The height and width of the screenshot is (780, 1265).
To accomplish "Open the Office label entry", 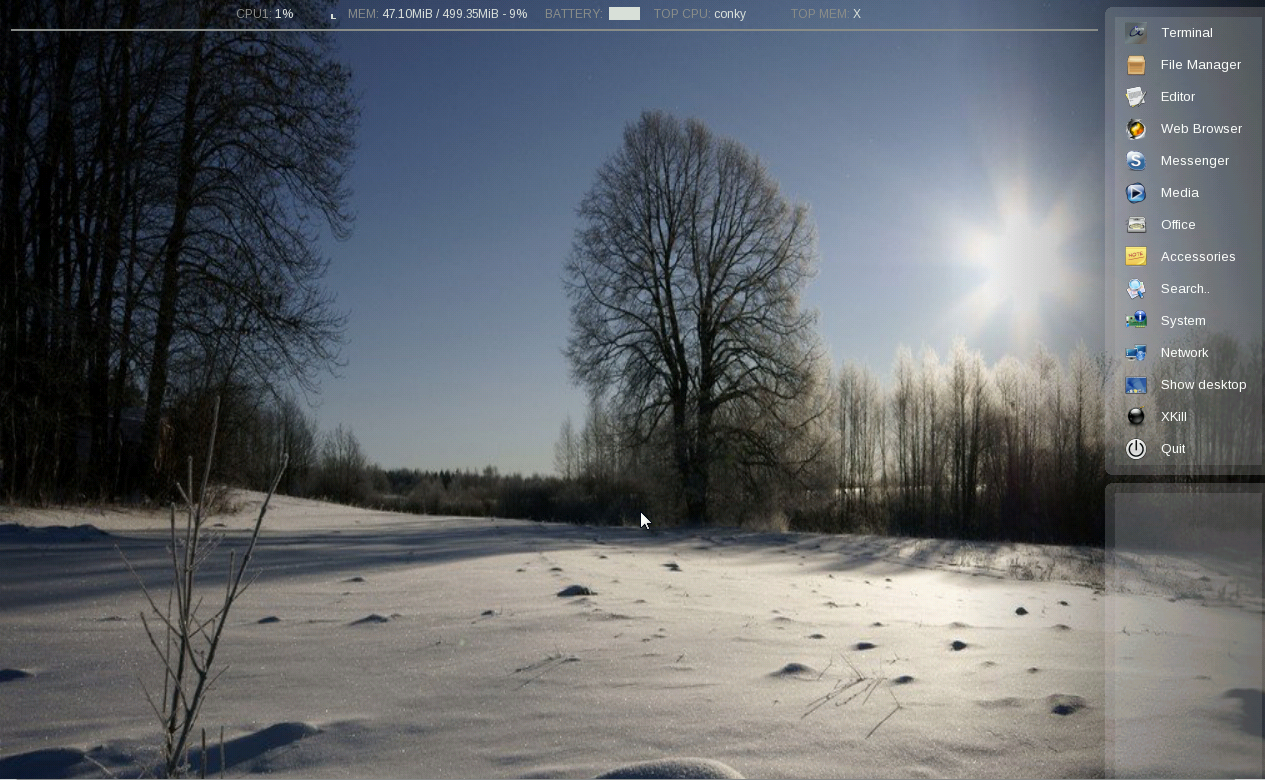I will pyautogui.click(x=1178, y=225).
